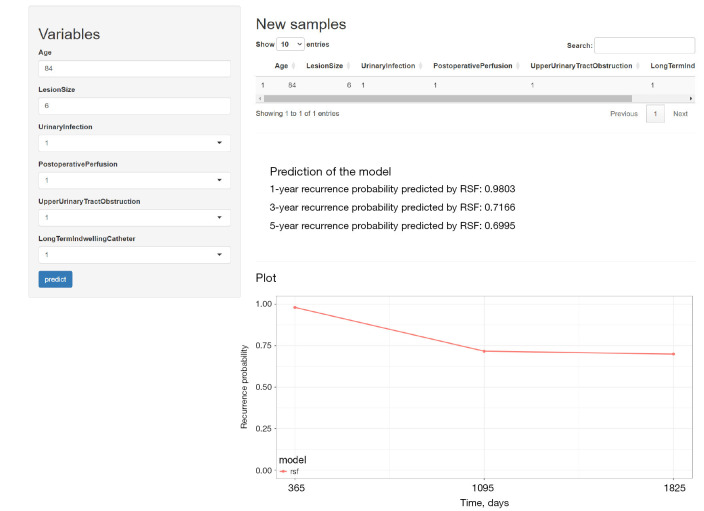704x511 pixels.
Task: Expand the UpperUrinaryTractObstruction dropdown
Action: pyautogui.click(x=134, y=217)
